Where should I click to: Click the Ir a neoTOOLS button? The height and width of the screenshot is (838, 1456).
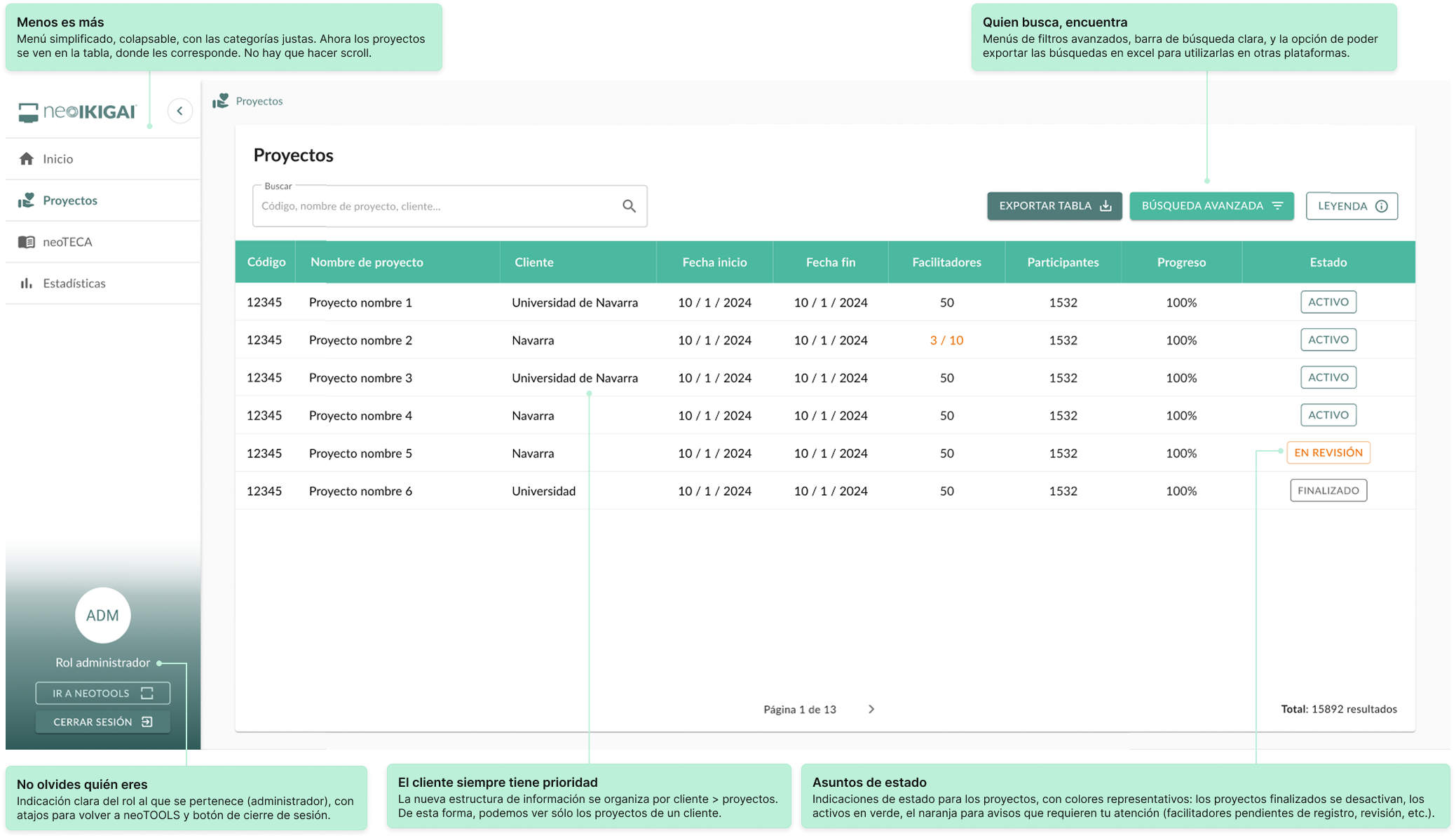click(x=102, y=693)
